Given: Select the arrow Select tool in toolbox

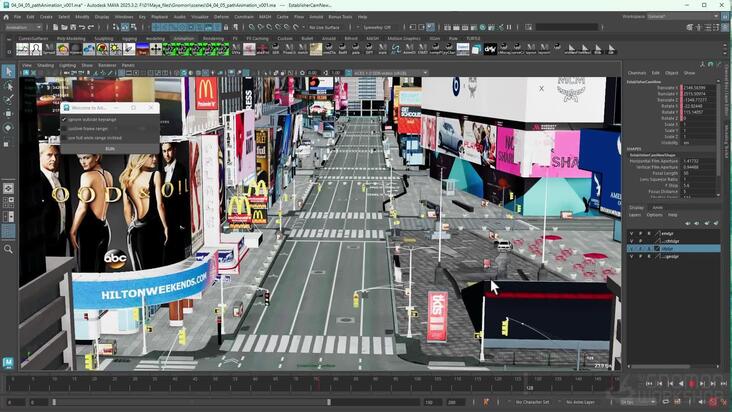Looking at the screenshot, I should (8, 71).
